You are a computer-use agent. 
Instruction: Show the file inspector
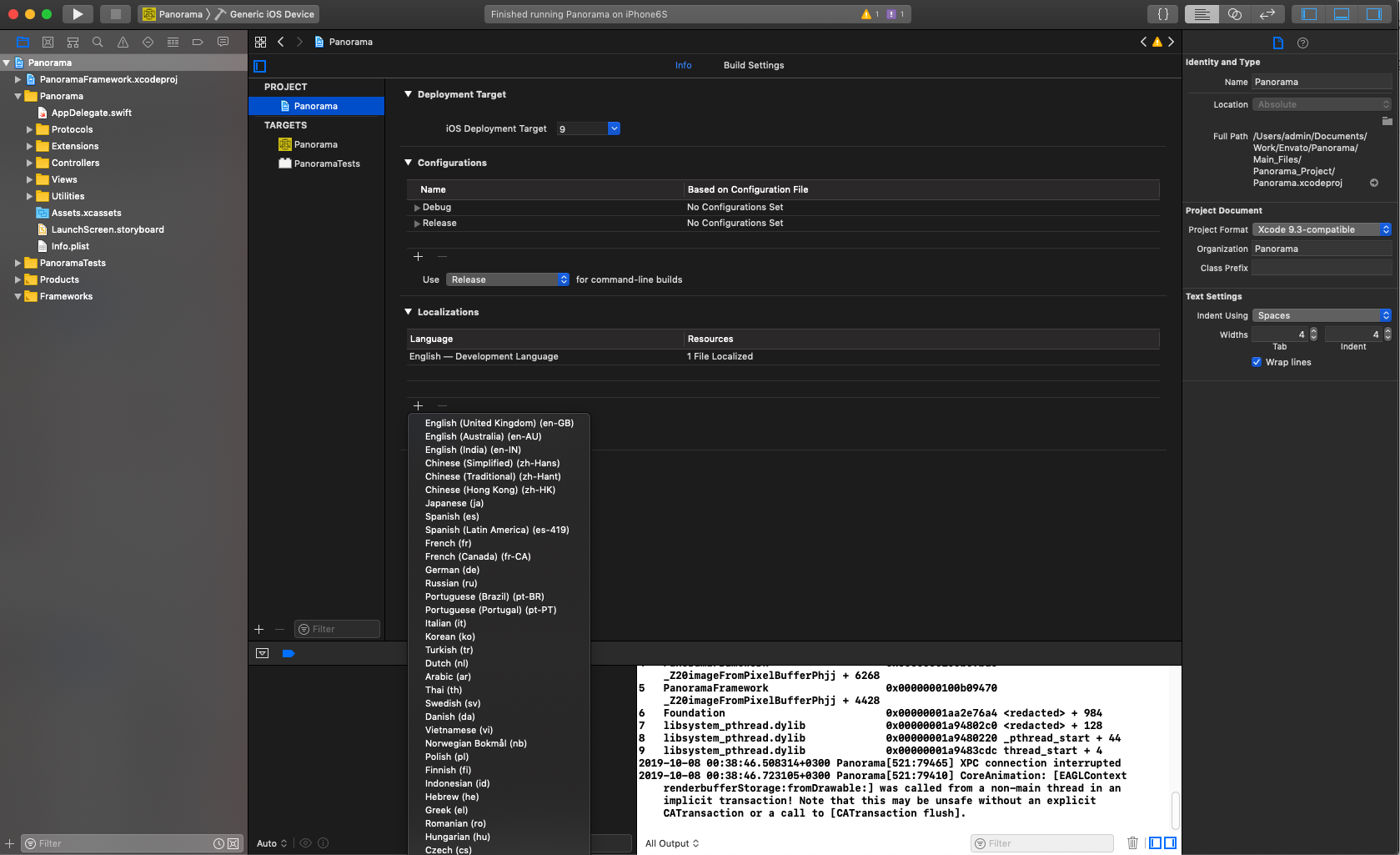1277,43
